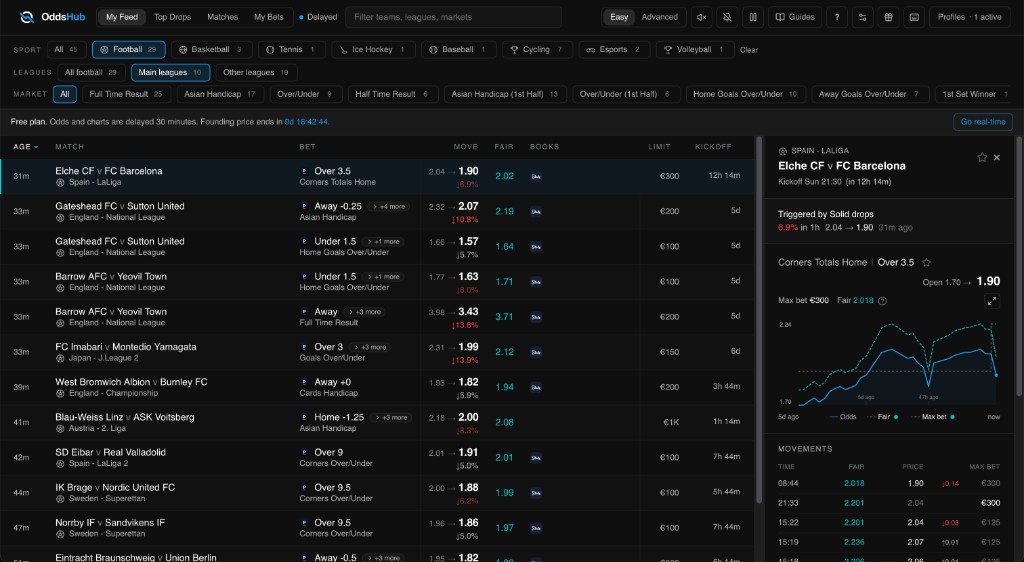Open the Guides button
This screenshot has height=562, width=1024.
[x=795, y=17]
